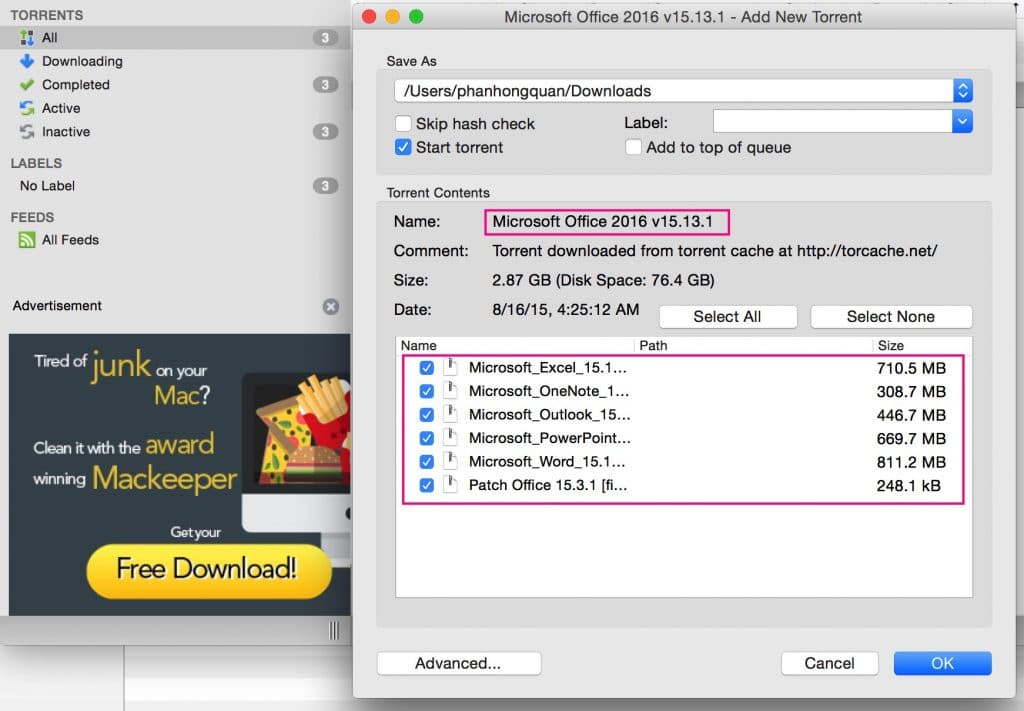Click the torrent name Microsoft Office 2016 v15.13.1
Image resolution: width=1024 pixels, height=711 pixels.
pos(602,221)
